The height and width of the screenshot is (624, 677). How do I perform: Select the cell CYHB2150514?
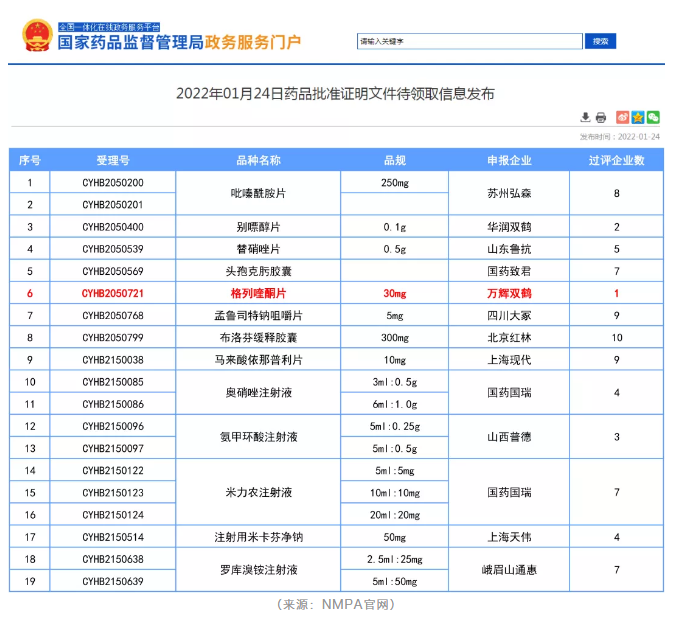tap(113, 537)
